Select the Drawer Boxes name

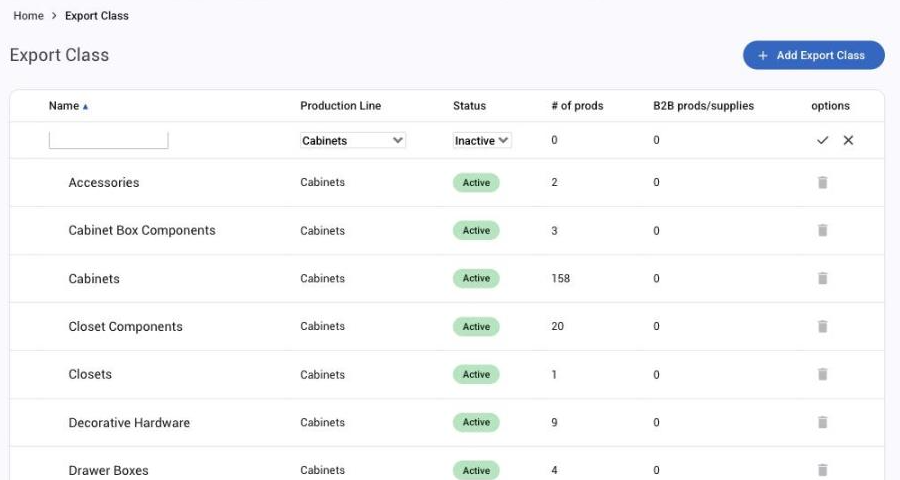[108, 470]
